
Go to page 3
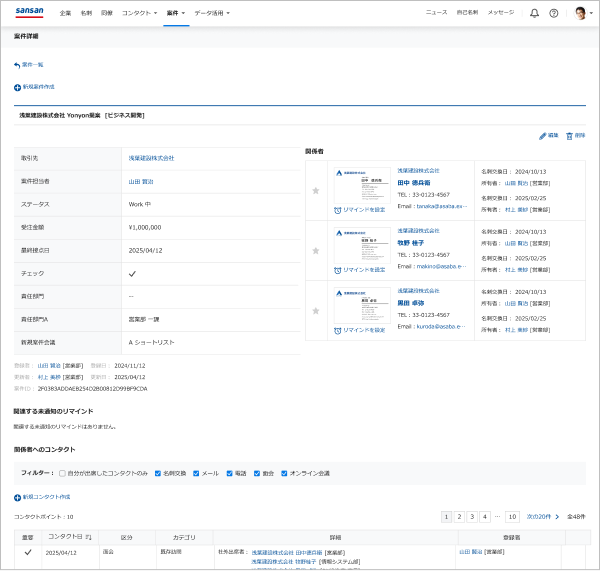click(472, 517)
